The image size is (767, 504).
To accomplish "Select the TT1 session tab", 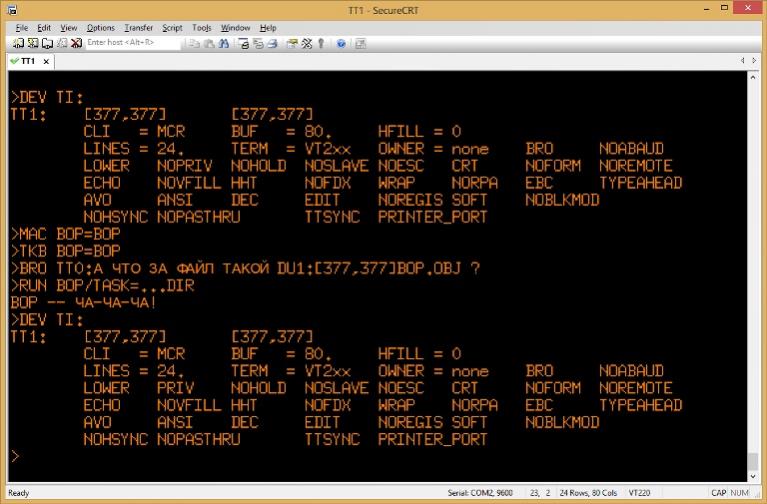I will [x=28, y=61].
